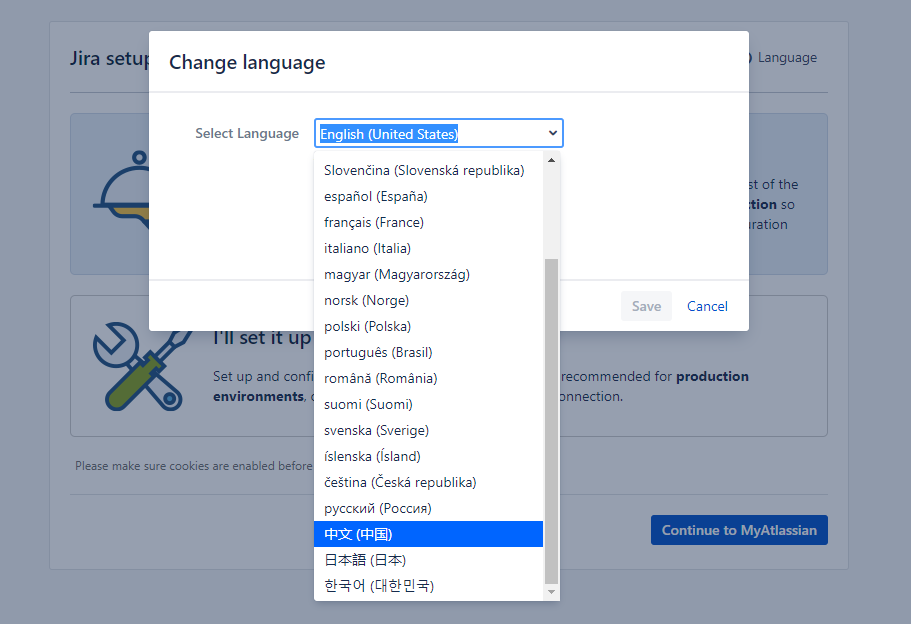
Task: Pick română (România) from dropdown
Action: [428, 378]
